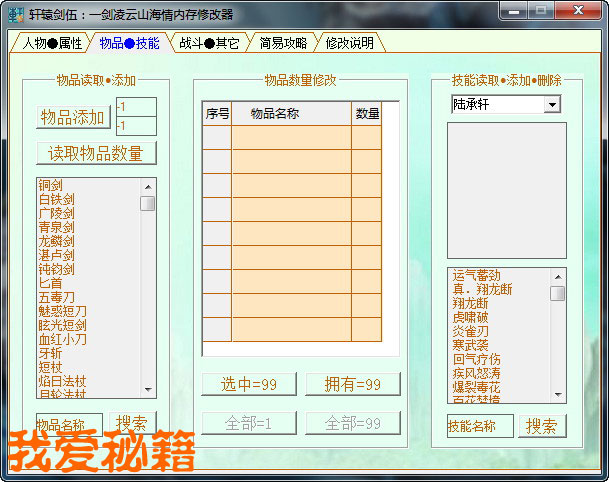This screenshot has height=482, width=609.
Task: Click the 技能名称 search input field
Action: pos(480,426)
